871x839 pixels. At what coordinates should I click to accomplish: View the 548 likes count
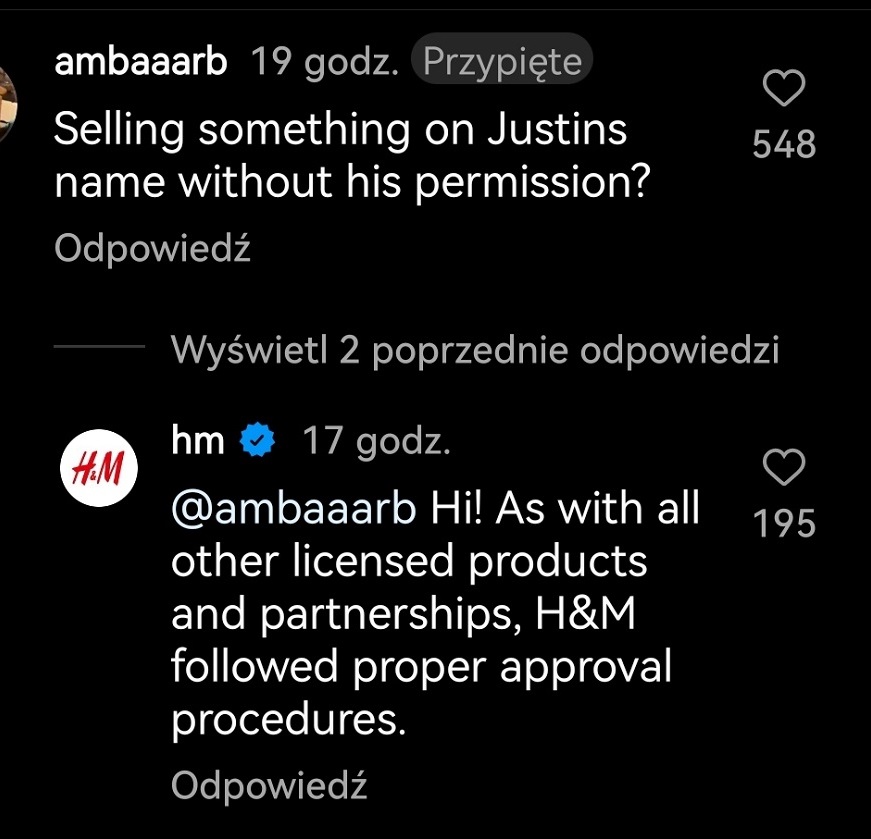click(x=784, y=146)
